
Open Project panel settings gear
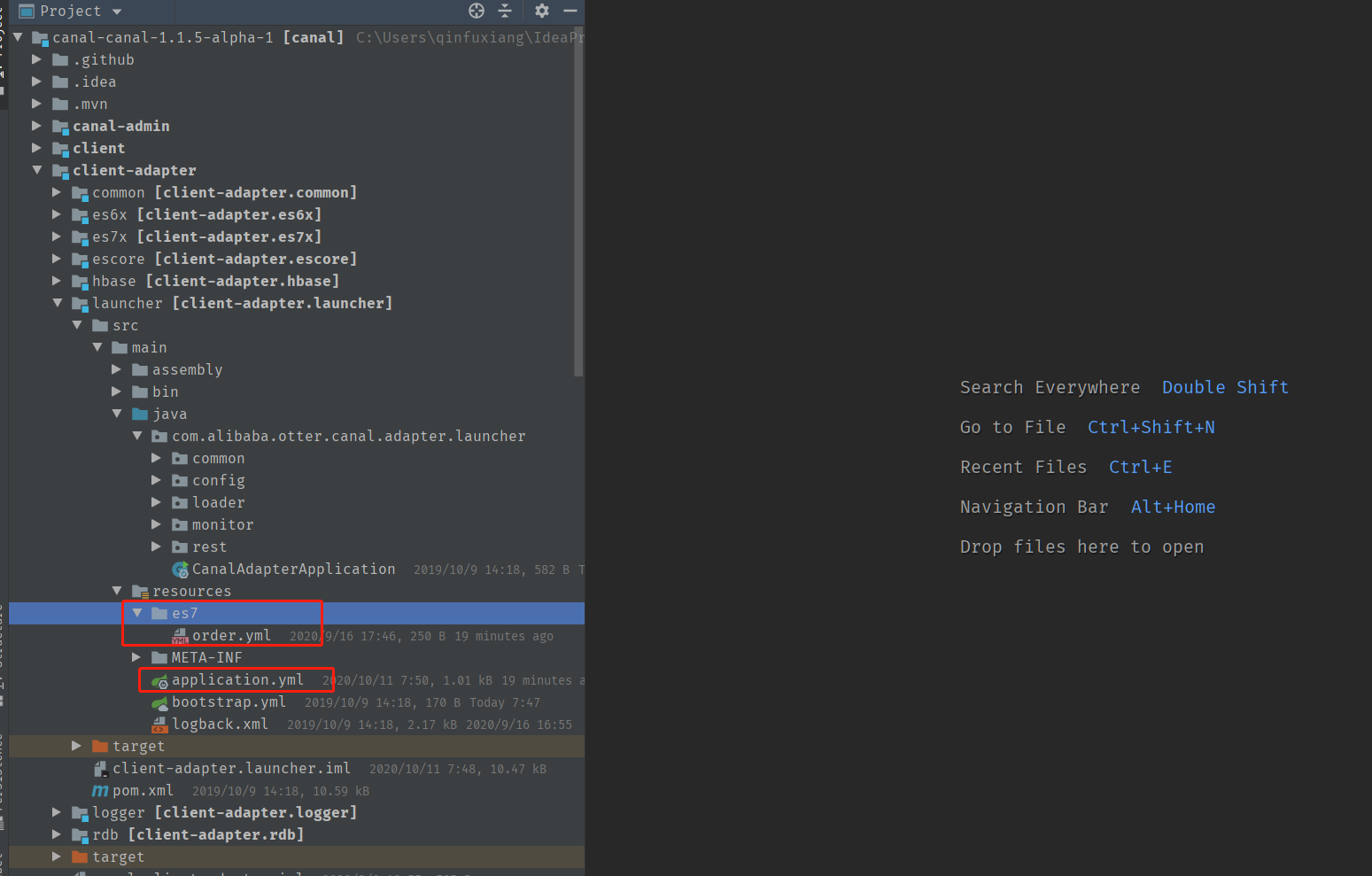[x=542, y=11]
